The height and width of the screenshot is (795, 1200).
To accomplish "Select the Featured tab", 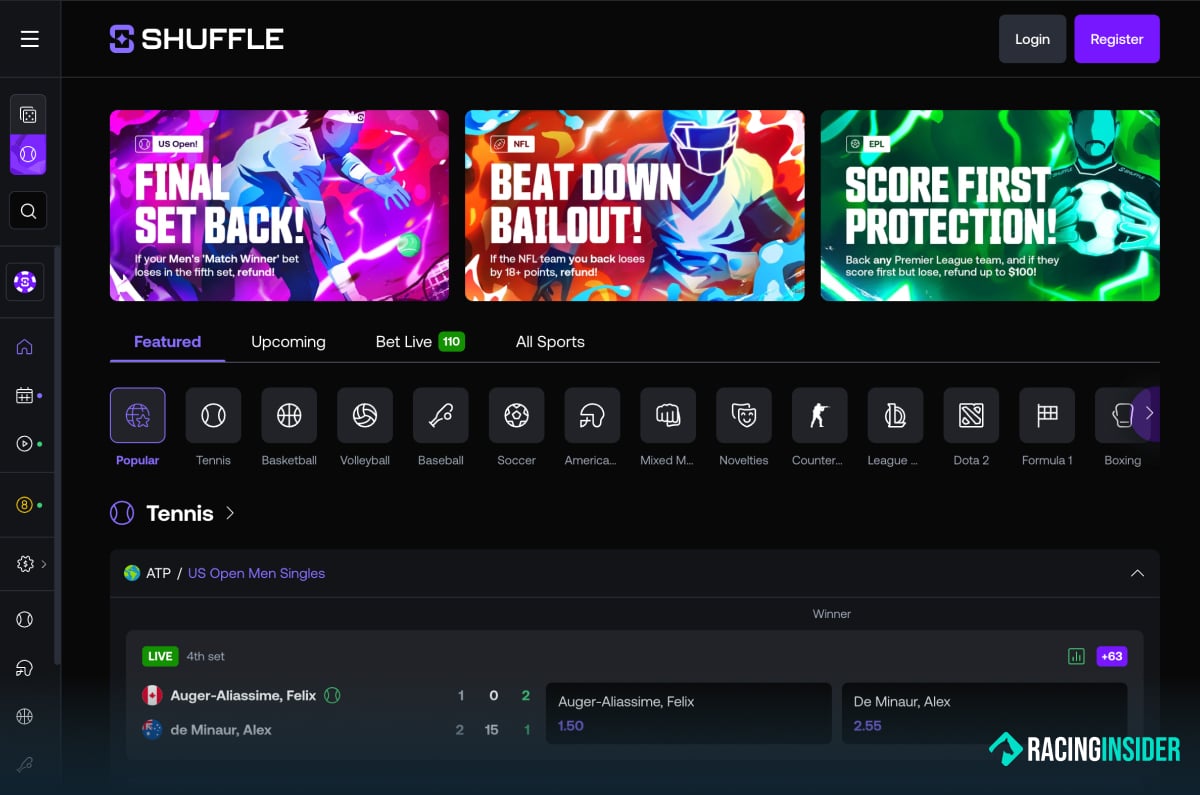I will [x=167, y=342].
